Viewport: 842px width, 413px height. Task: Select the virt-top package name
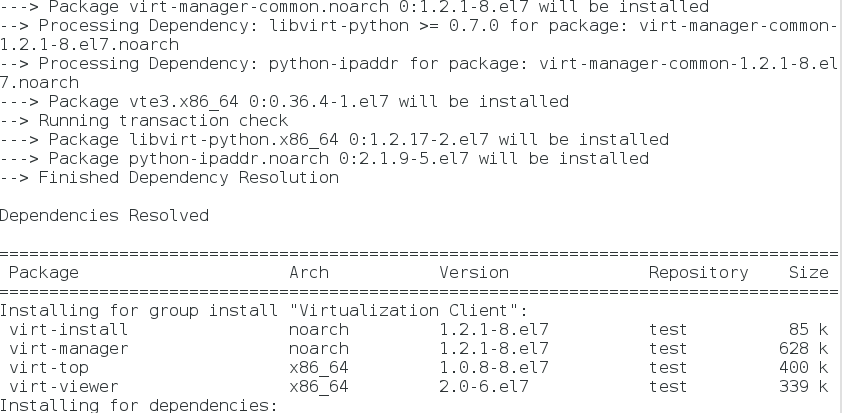pyautogui.click(x=49, y=368)
